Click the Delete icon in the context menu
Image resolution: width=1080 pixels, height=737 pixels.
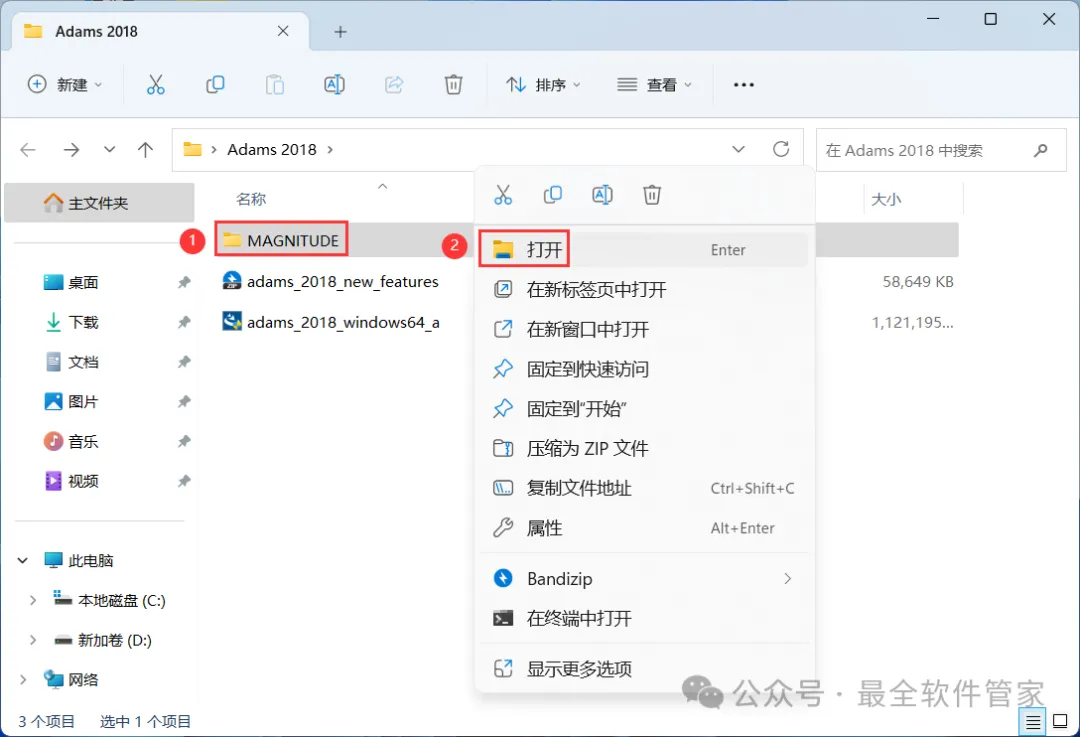tap(652, 195)
